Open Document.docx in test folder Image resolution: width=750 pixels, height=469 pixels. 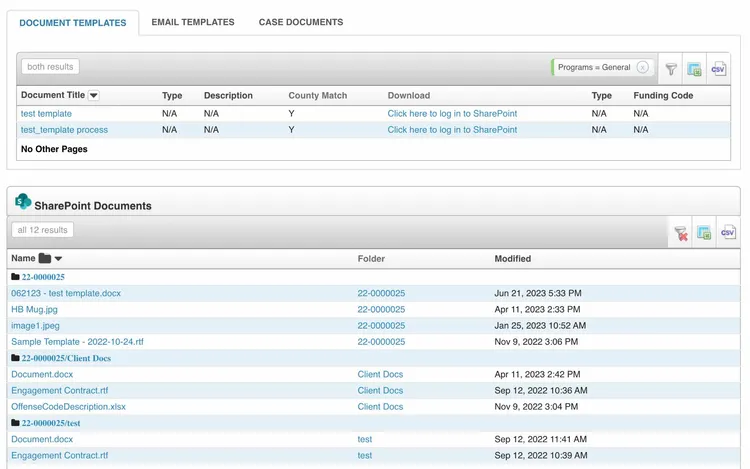pos(42,440)
